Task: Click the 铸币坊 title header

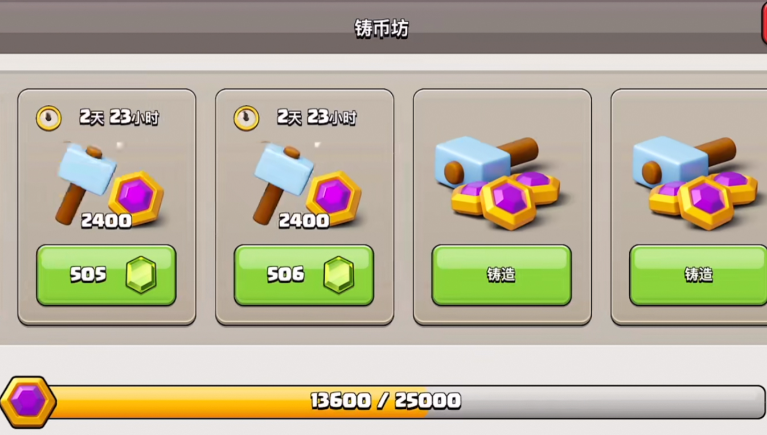Action: 382,28
